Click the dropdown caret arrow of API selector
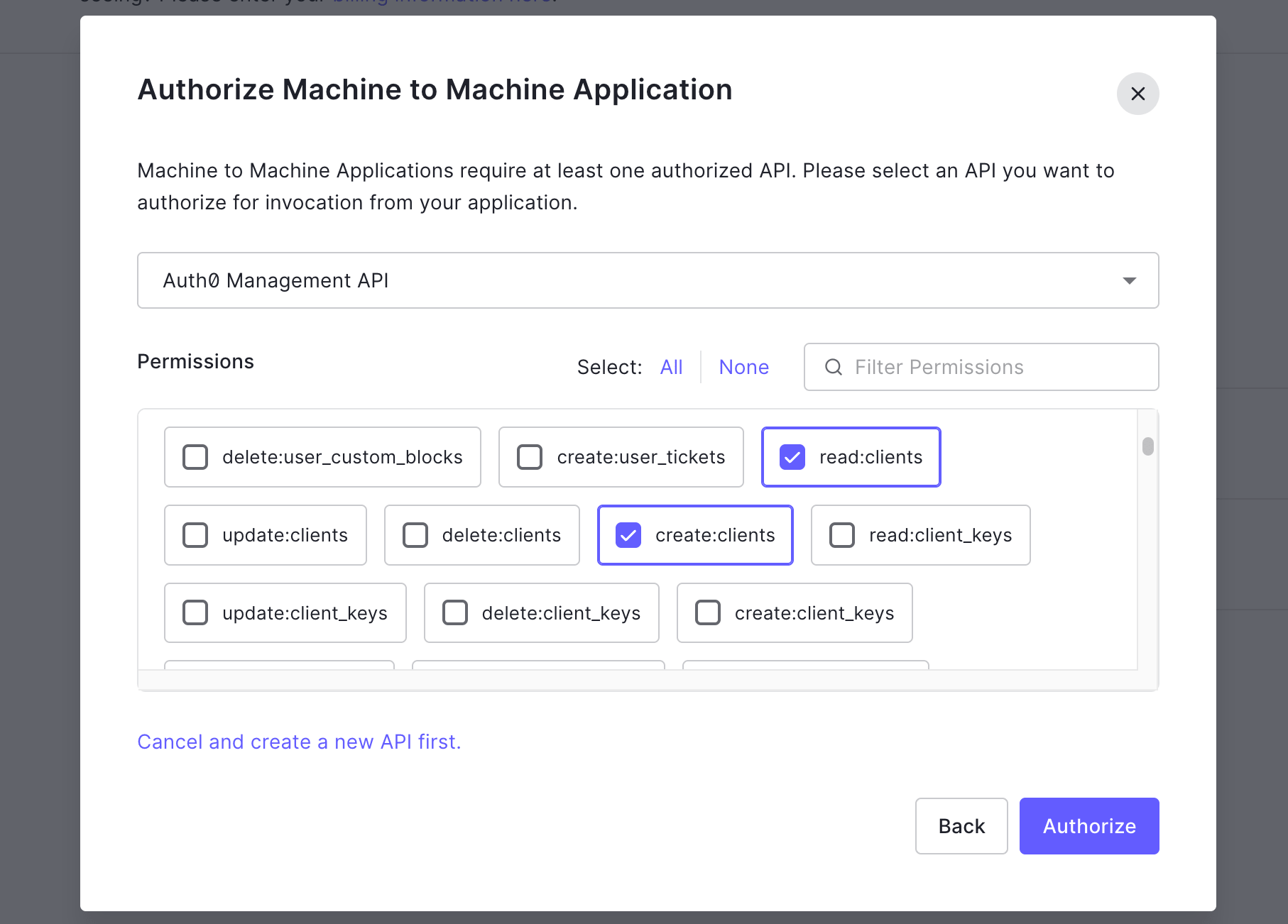 click(1129, 281)
